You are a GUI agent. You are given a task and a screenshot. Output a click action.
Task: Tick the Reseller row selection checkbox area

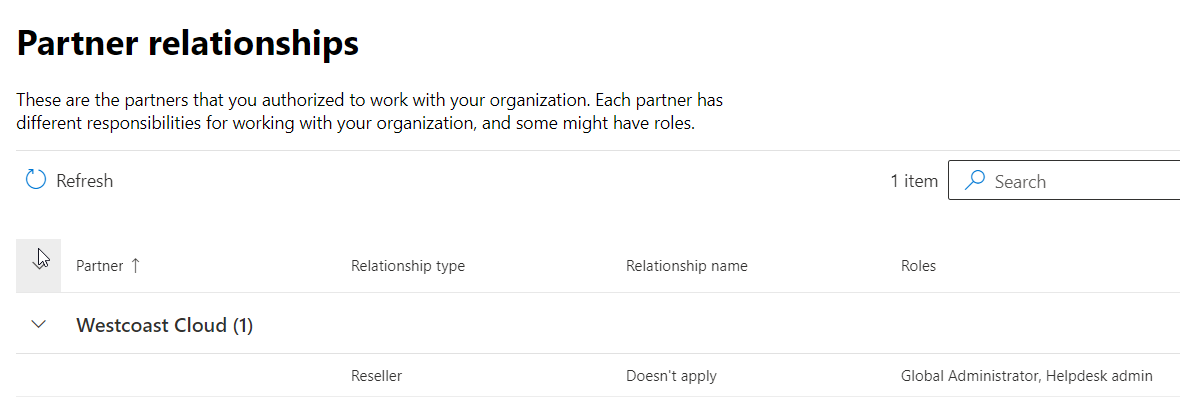click(x=38, y=375)
